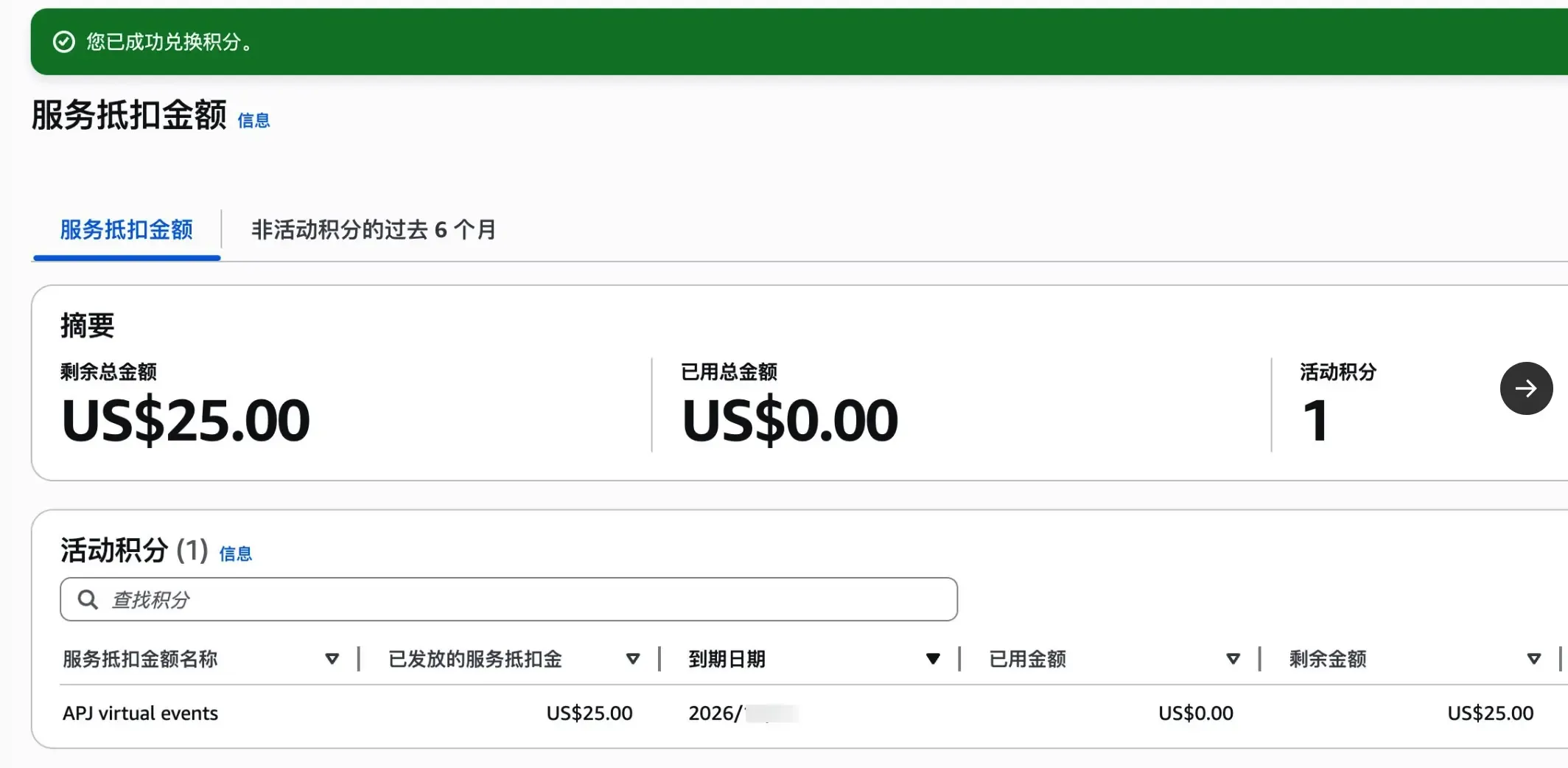Click the magnifier icon in the search box

click(x=88, y=600)
